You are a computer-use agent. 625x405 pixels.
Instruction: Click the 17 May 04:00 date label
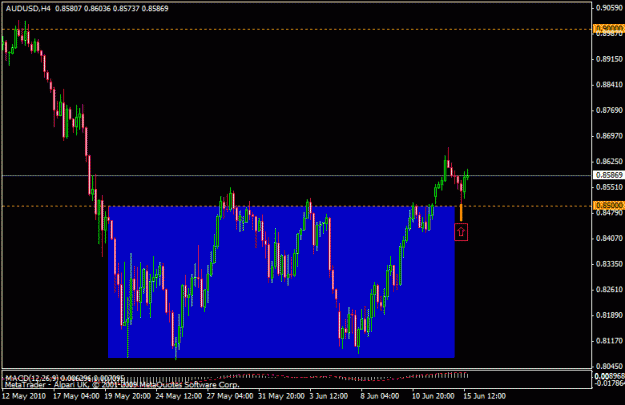[76, 396]
